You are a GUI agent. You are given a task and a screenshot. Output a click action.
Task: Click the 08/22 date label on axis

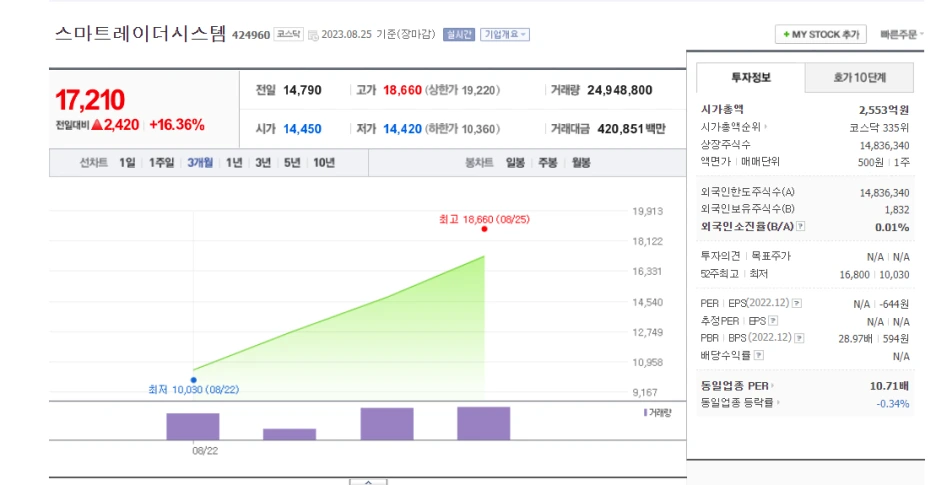(x=205, y=451)
